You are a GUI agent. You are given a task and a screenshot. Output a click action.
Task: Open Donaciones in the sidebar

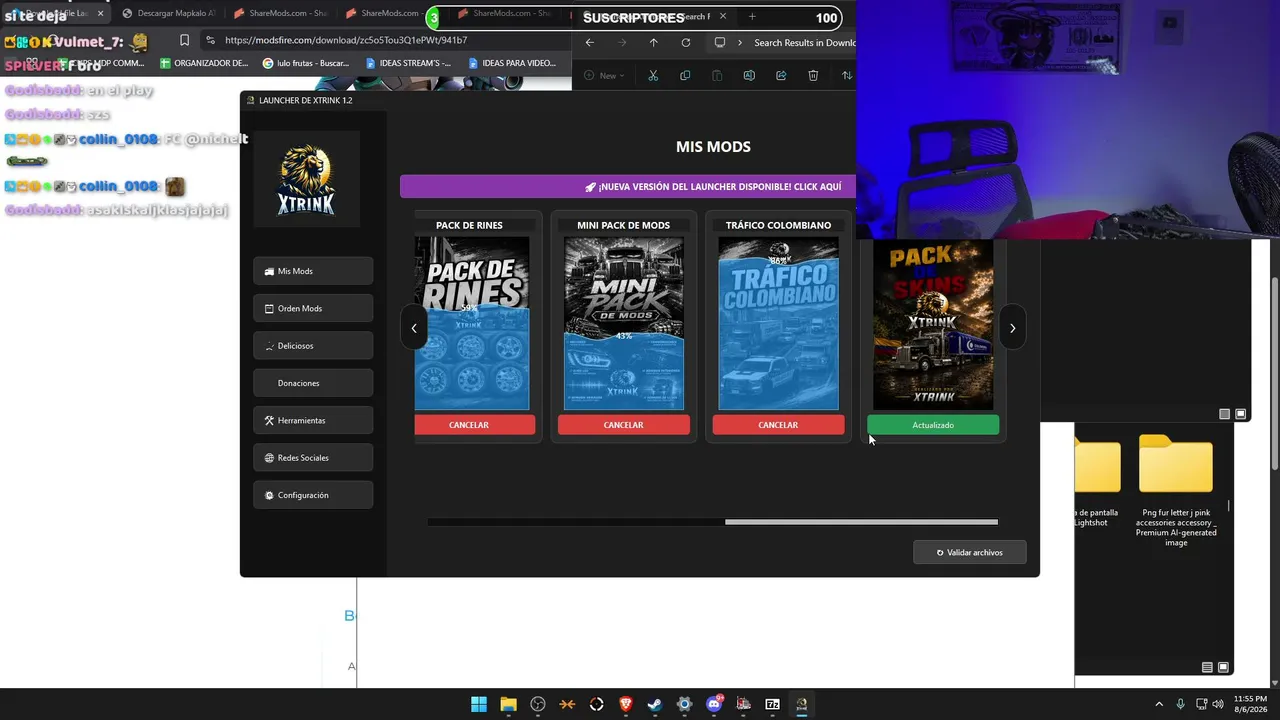pyautogui.click(x=313, y=383)
